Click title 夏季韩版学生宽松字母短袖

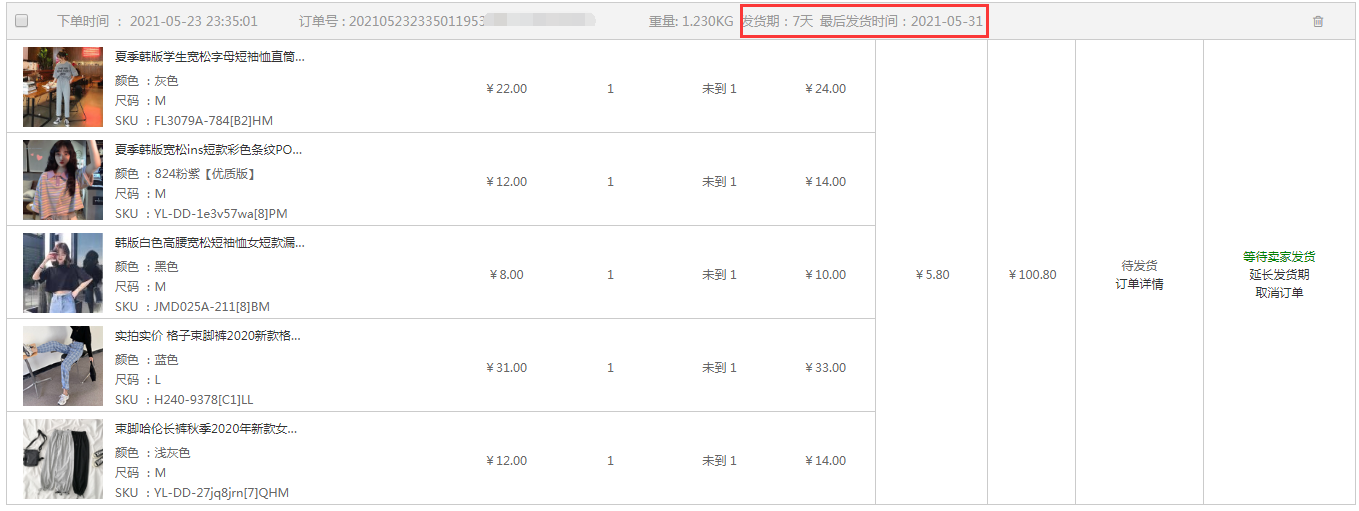[209, 57]
